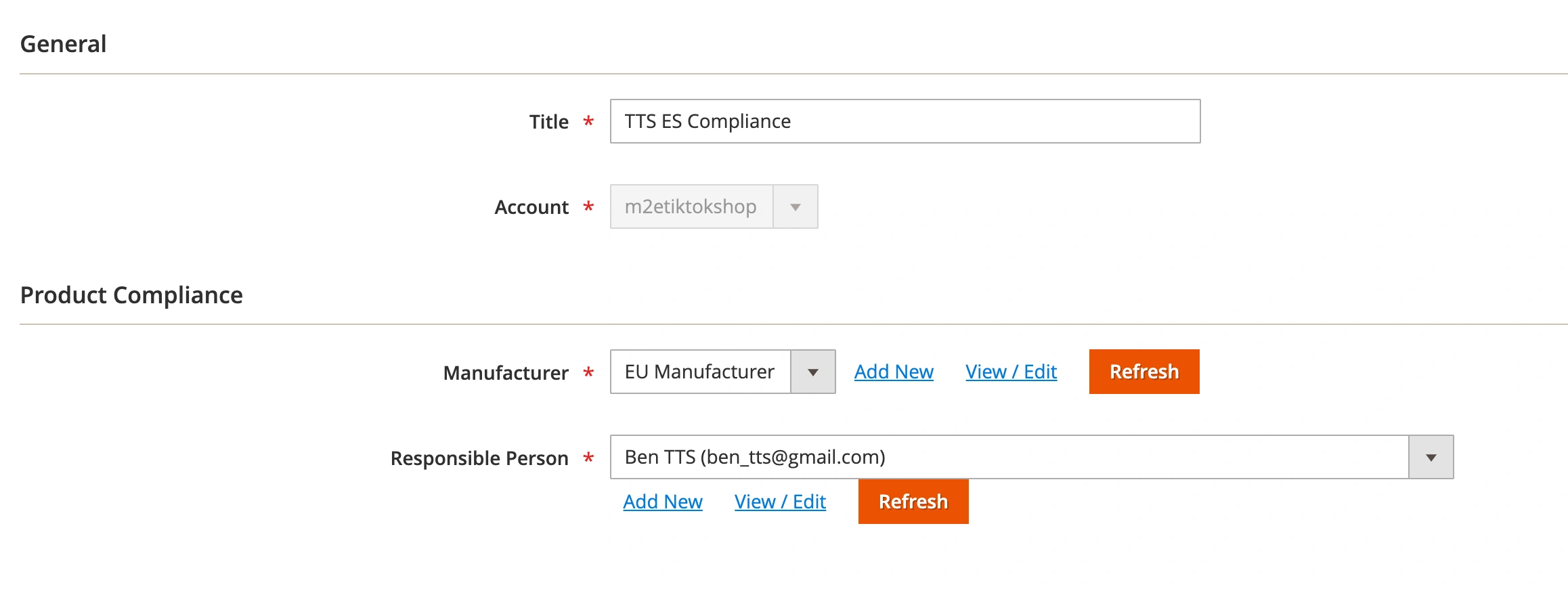
Task: Click the Account field label
Action: (x=531, y=207)
